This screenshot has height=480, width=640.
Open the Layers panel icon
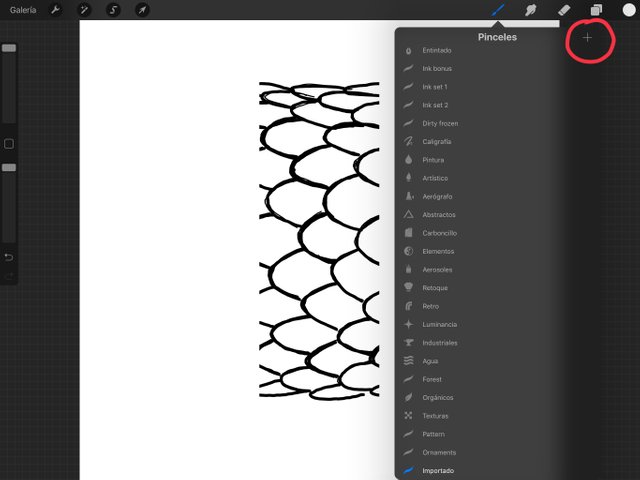point(596,10)
